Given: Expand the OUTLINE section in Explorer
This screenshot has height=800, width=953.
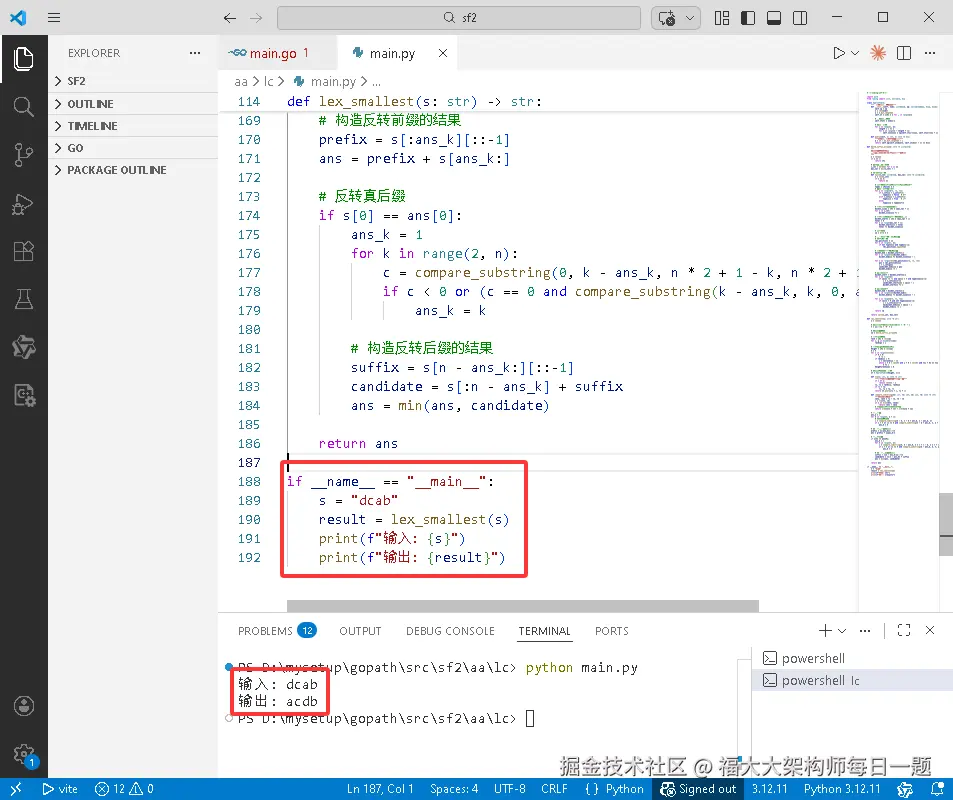Looking at the screenshot, I should click(90, 104).
